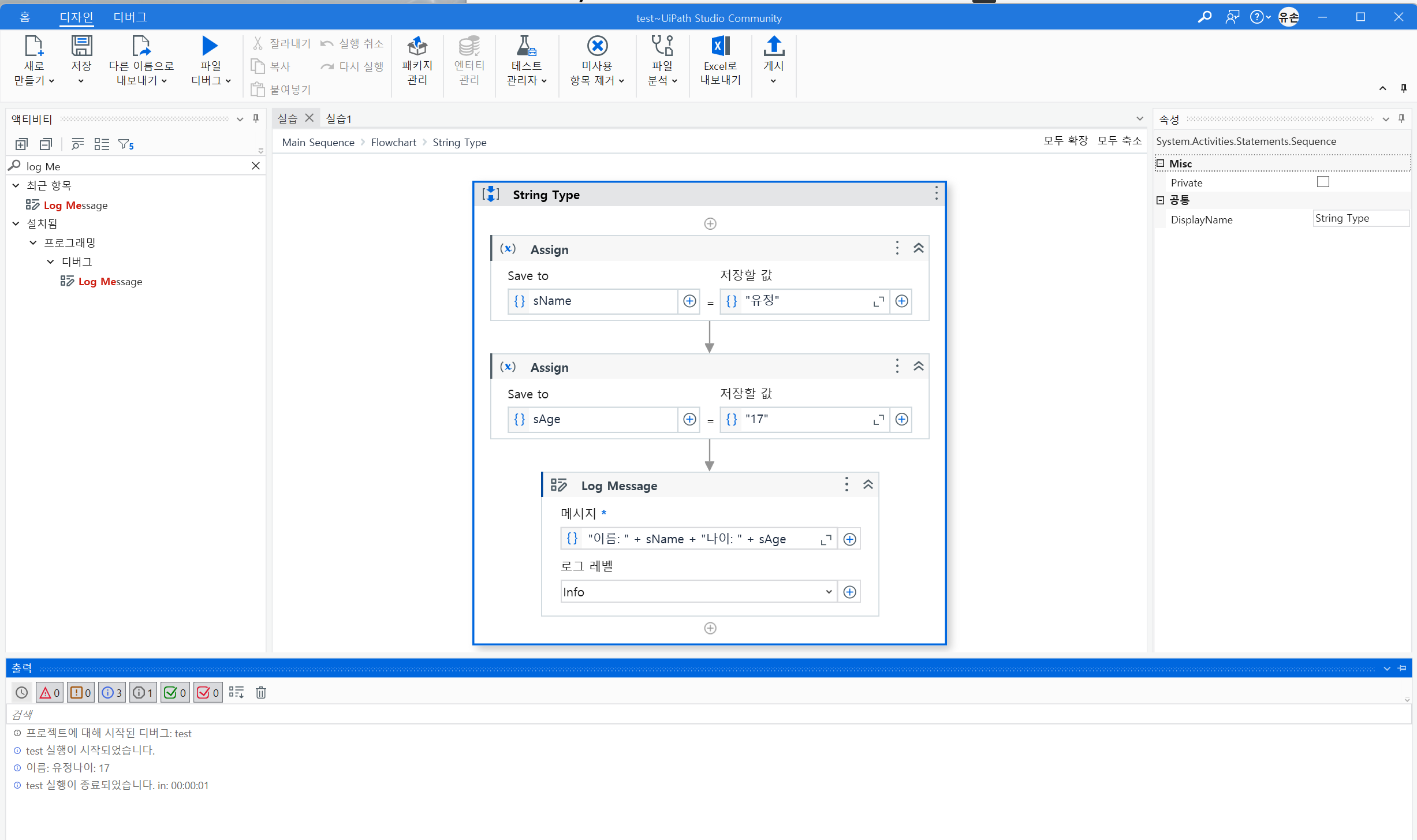
Task: Click plus button next to sName field
Action: tap(689, 301)
